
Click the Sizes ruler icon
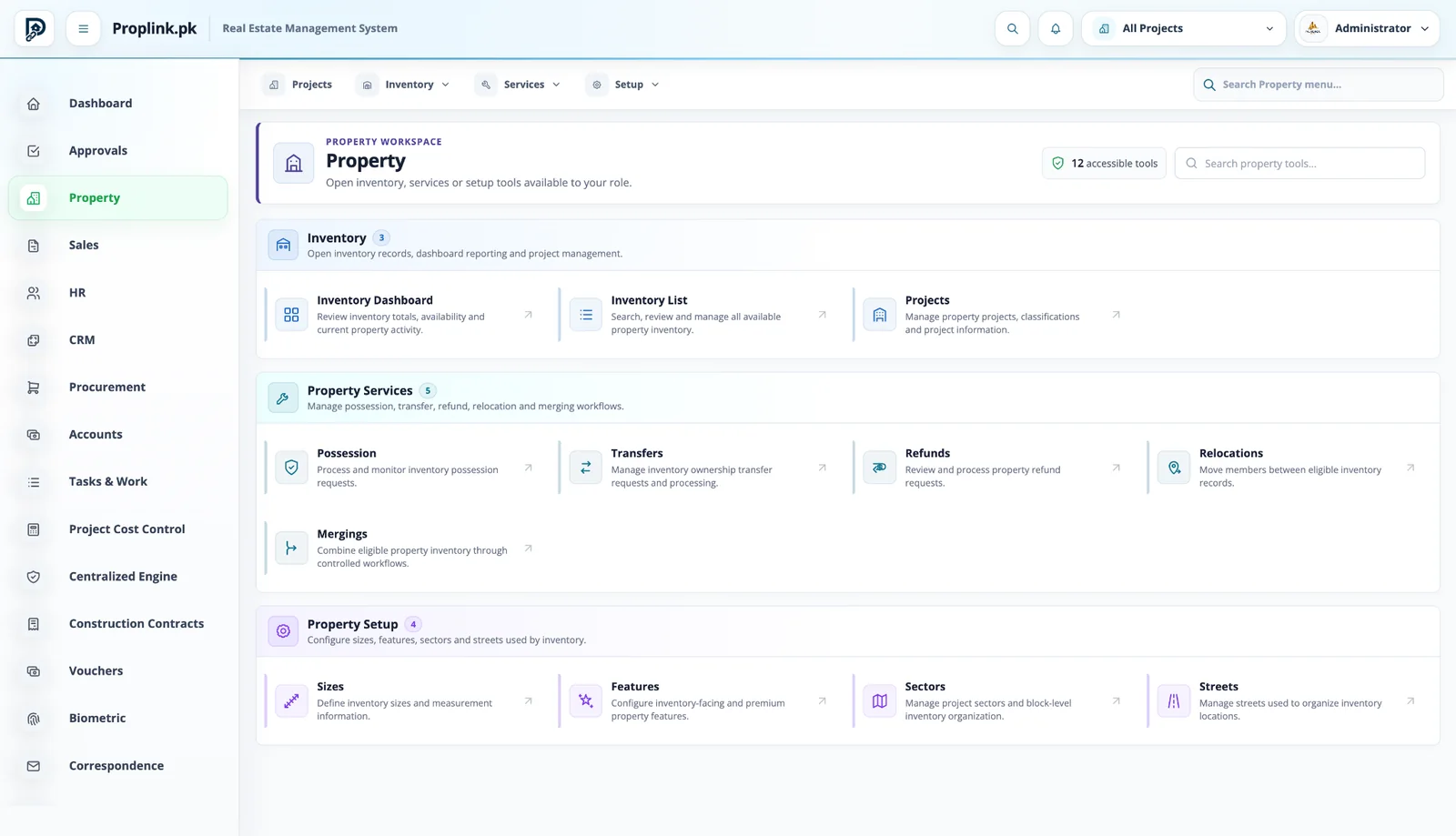coord(291,701)
